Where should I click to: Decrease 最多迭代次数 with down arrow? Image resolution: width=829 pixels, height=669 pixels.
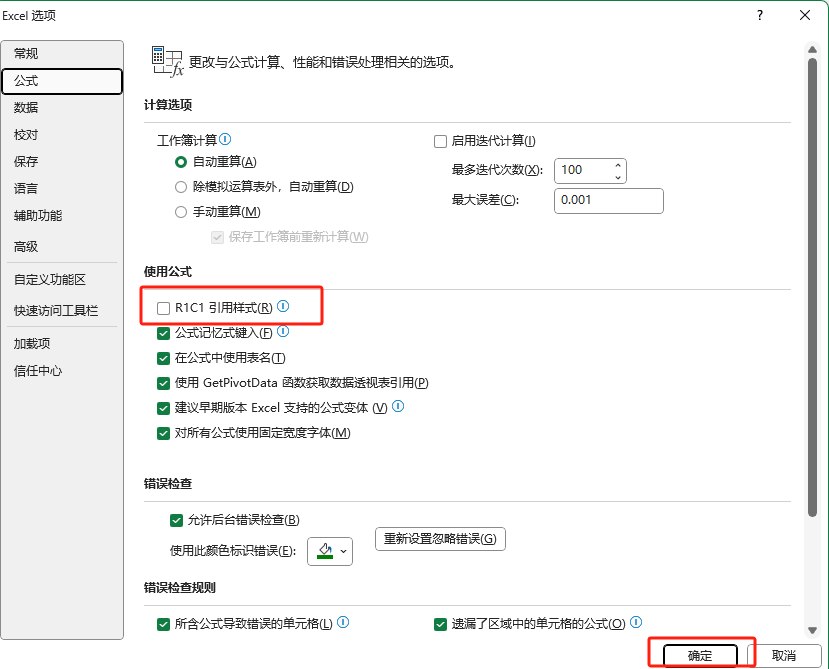coord(618,177)
